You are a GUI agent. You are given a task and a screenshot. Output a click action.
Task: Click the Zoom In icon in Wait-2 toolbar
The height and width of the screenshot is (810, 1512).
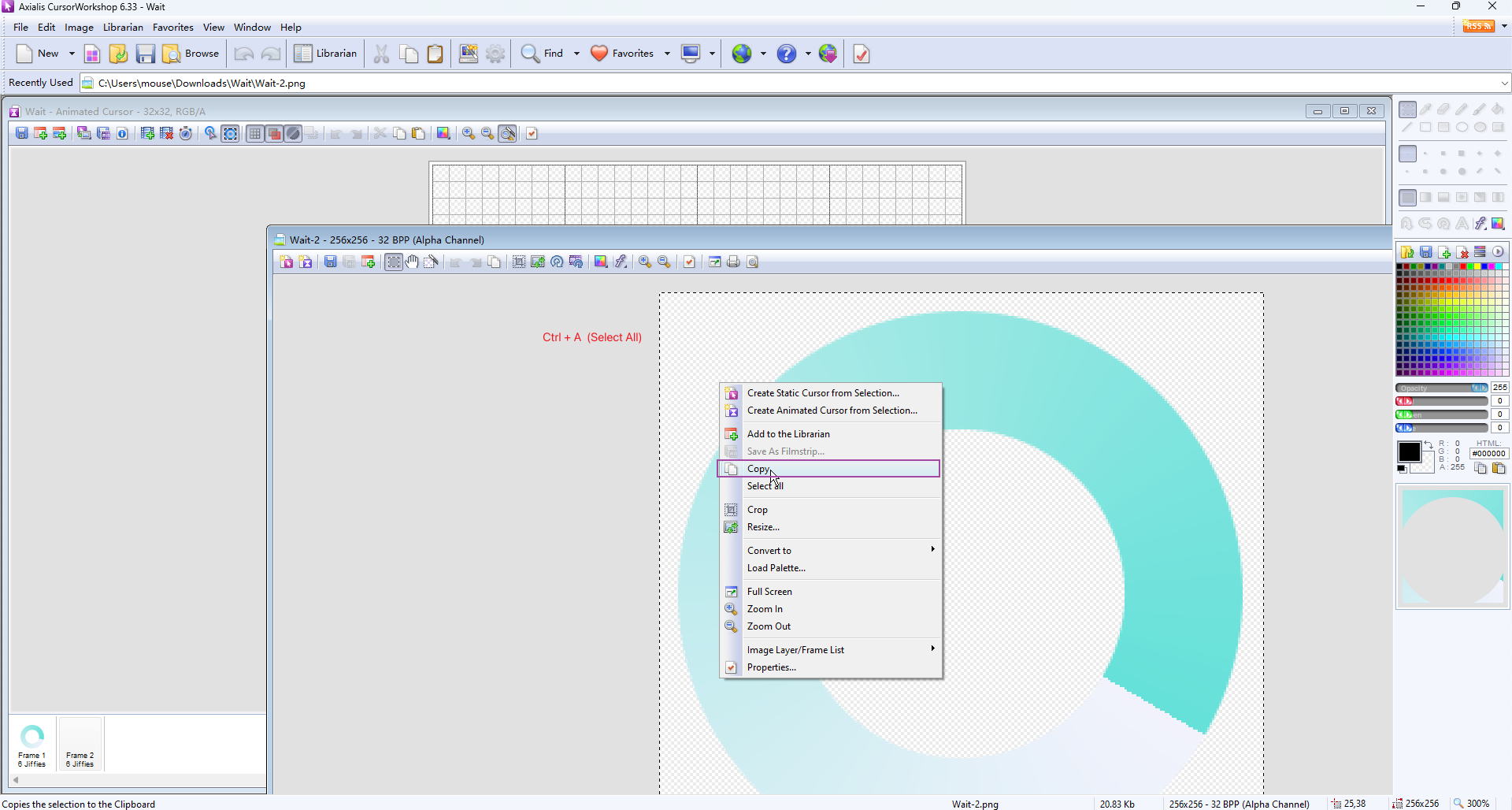point(645,262)
